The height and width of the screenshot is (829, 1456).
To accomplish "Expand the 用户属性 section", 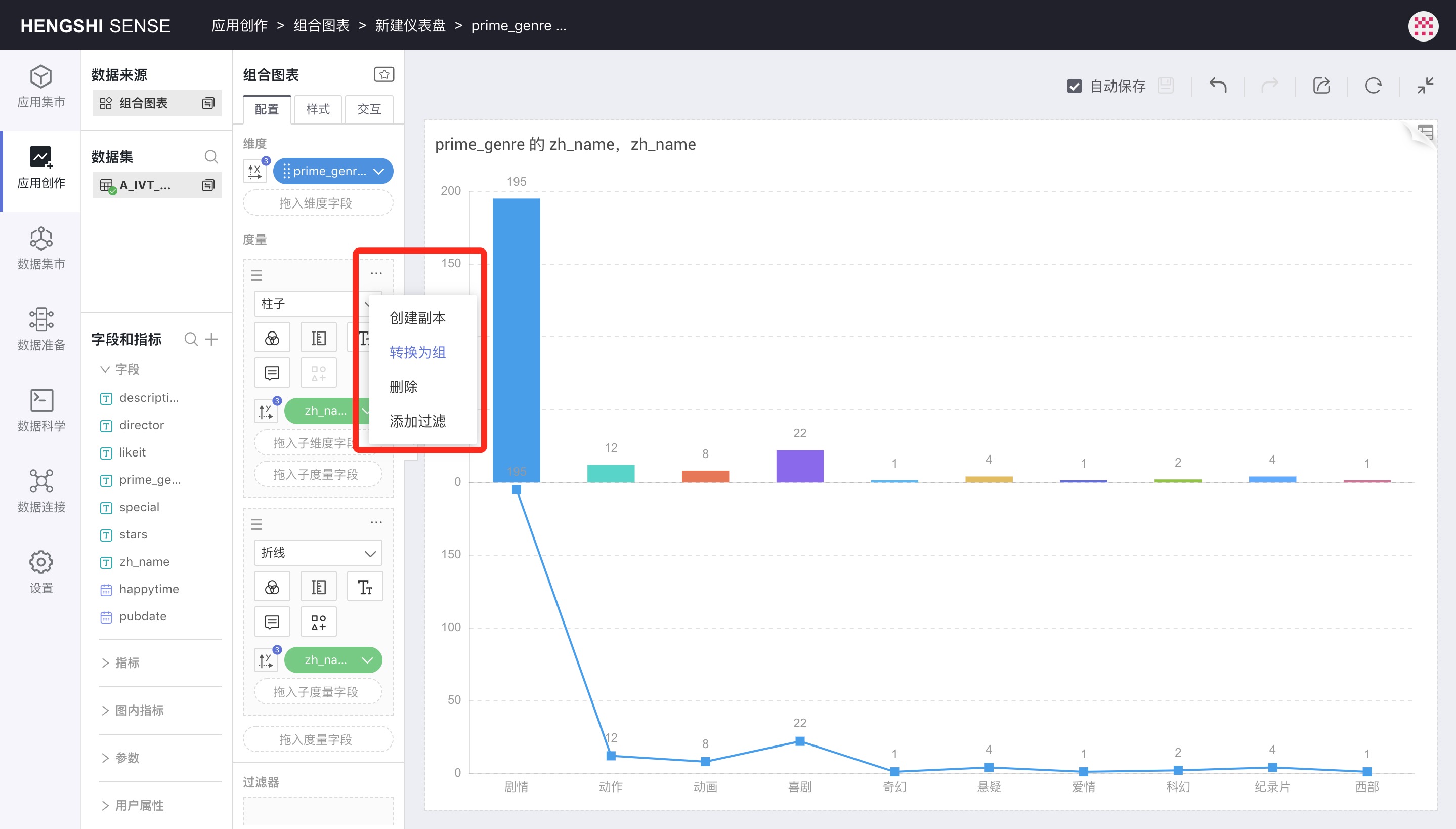I will tap(105, 806).
